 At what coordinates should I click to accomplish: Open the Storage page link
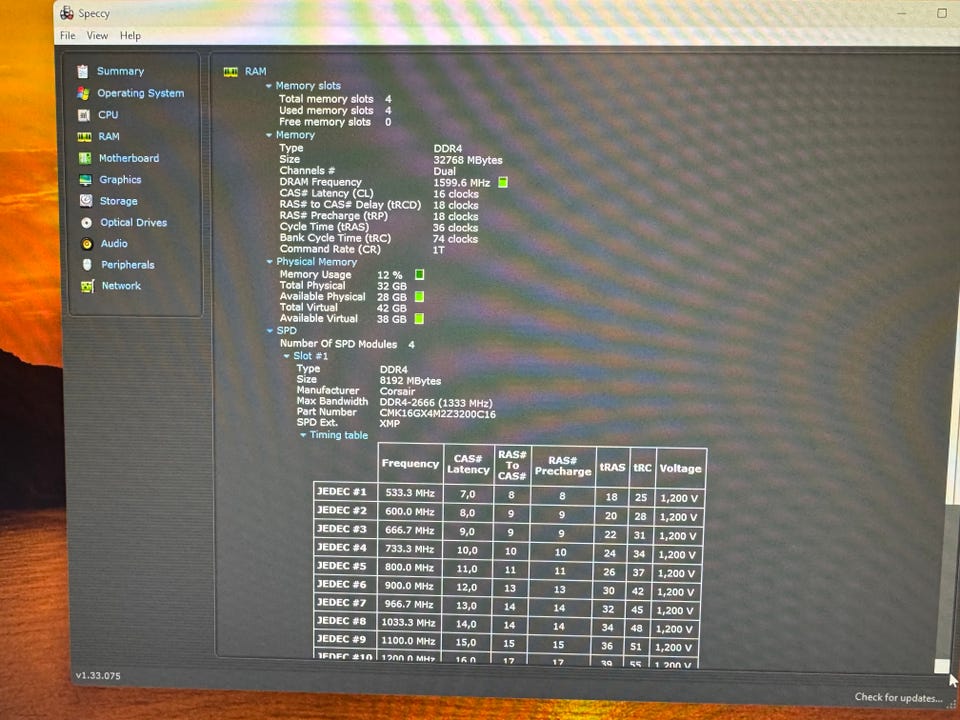tap(119, 201)
